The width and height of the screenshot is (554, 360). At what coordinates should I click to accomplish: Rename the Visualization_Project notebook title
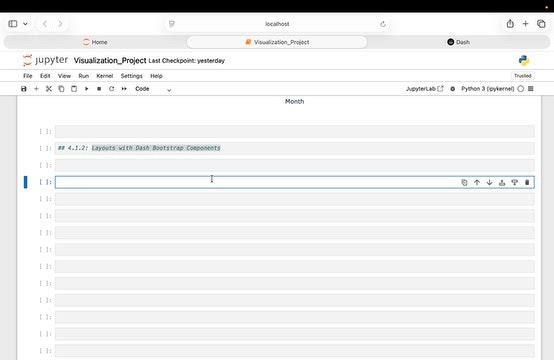(110, 60)
